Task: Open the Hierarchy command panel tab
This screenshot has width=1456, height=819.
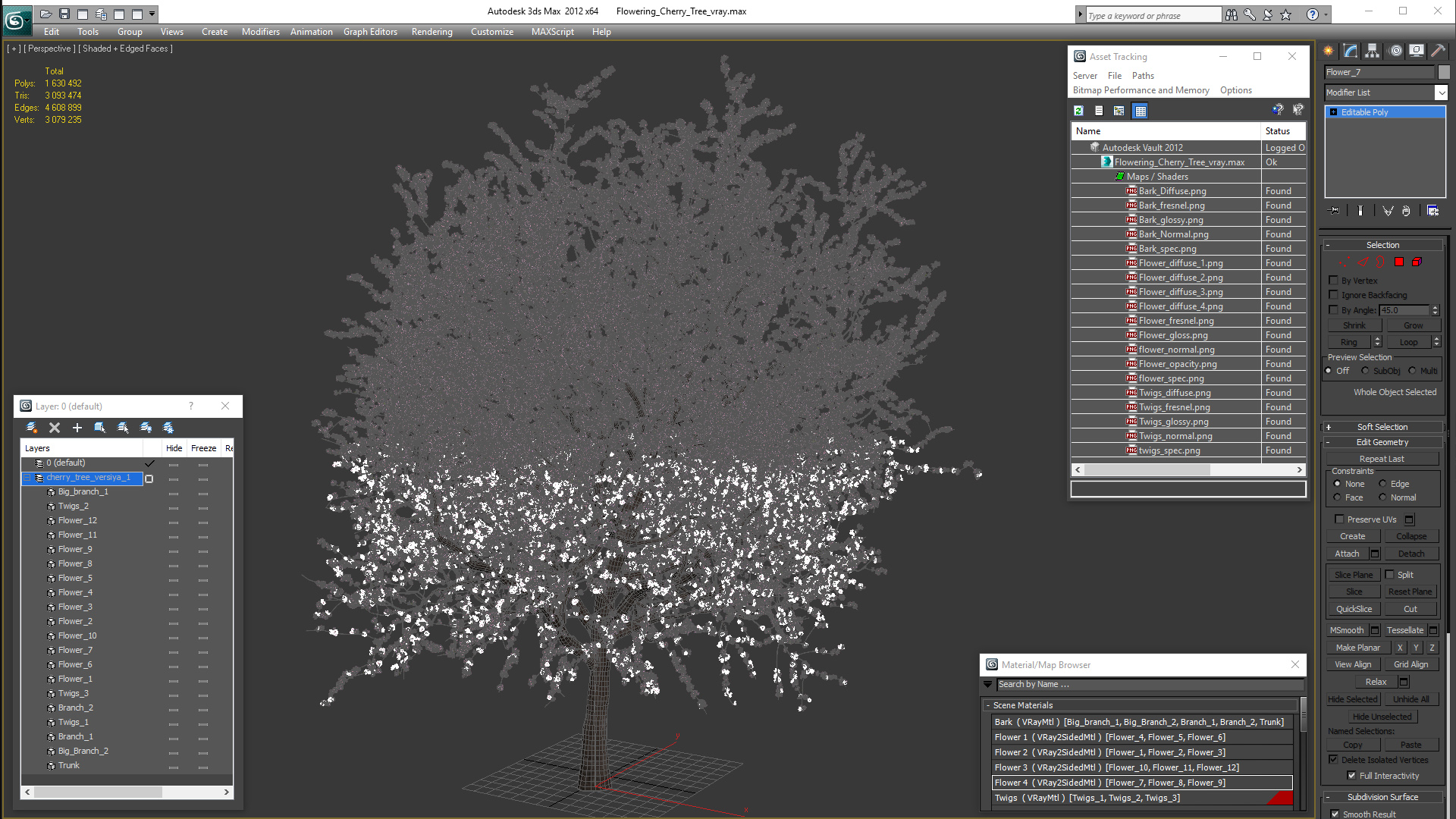Action: coord(1372,51)
